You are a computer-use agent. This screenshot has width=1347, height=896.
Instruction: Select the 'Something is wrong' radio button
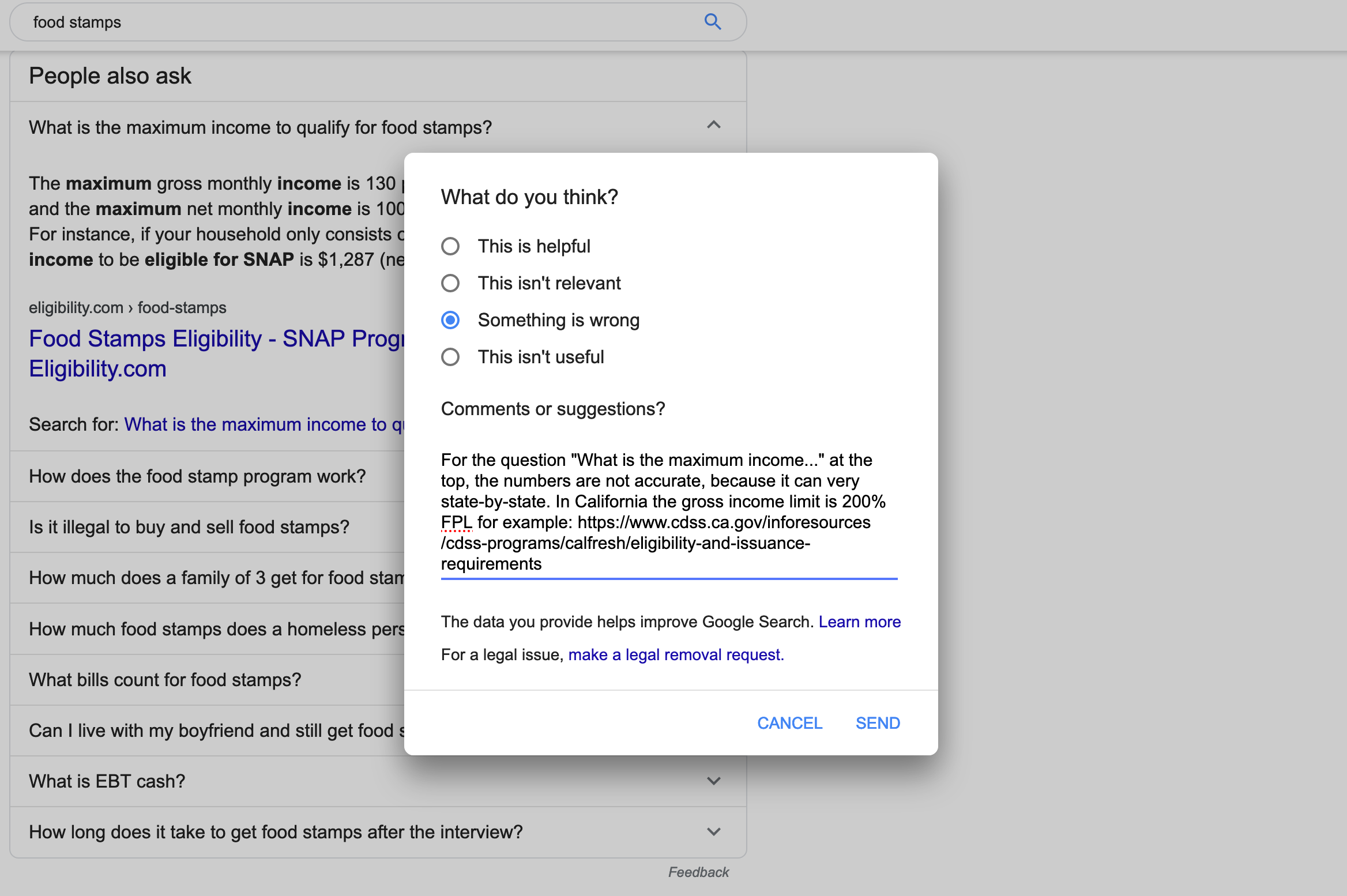click(x=450, y=320)
